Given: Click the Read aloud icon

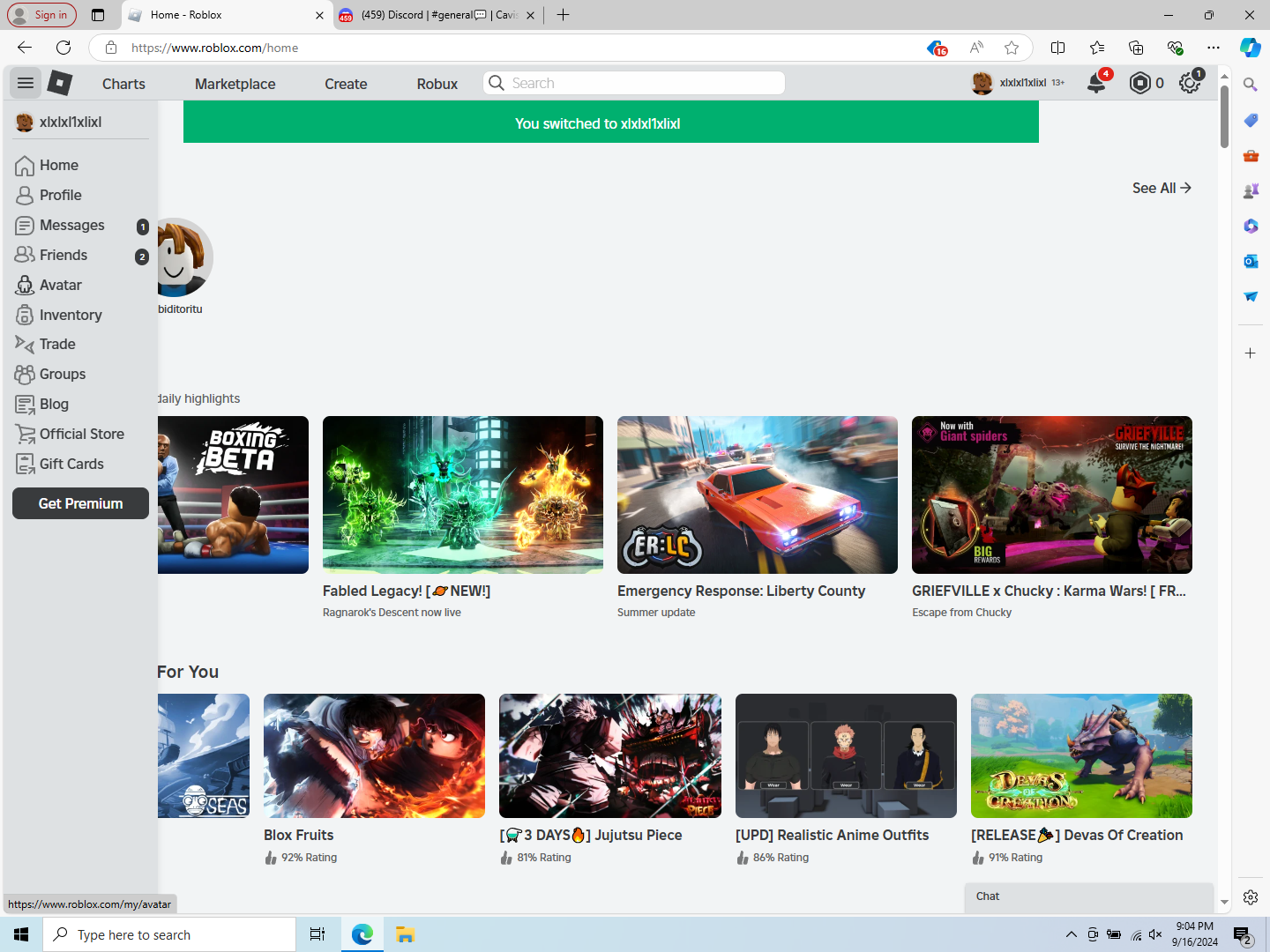Looking at the screenshot, I should (x=976, y=48).
